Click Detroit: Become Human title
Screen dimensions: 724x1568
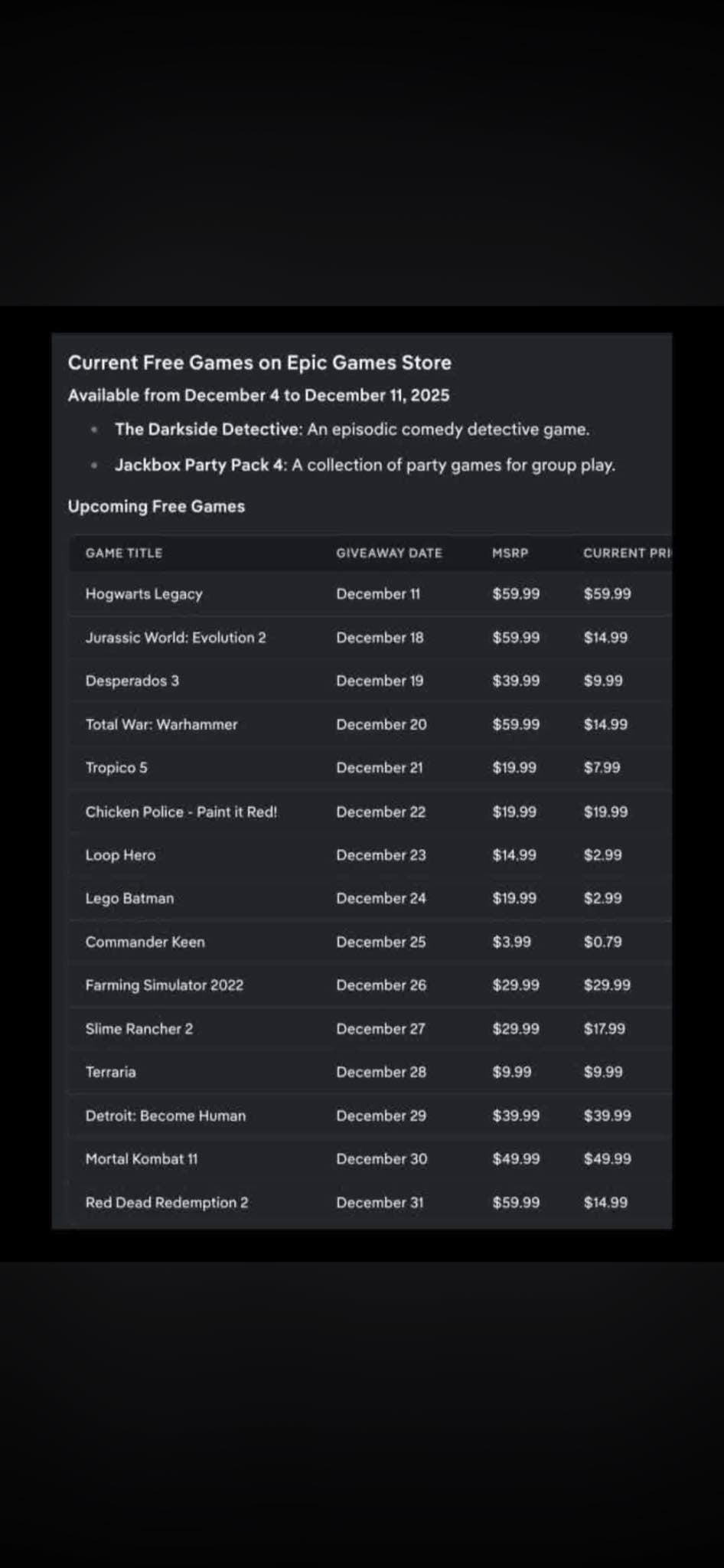[165, 1116]
